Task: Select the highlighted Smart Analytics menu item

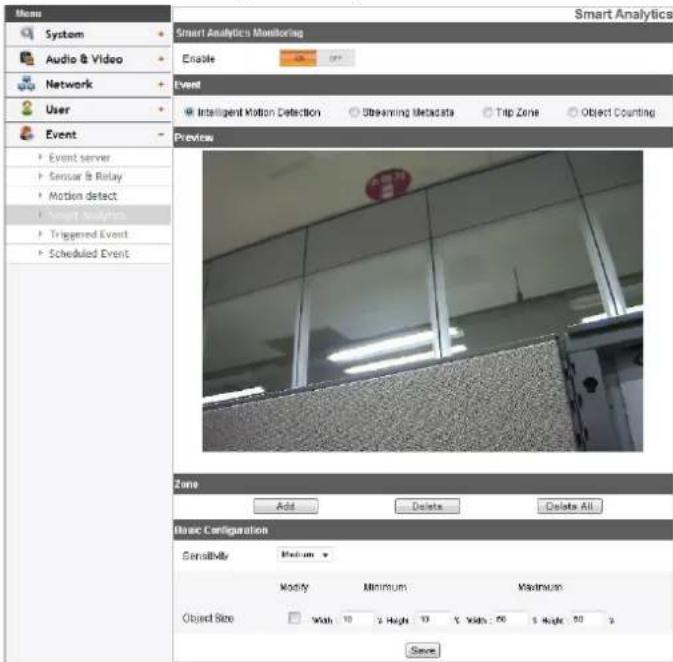Action: 88,215
